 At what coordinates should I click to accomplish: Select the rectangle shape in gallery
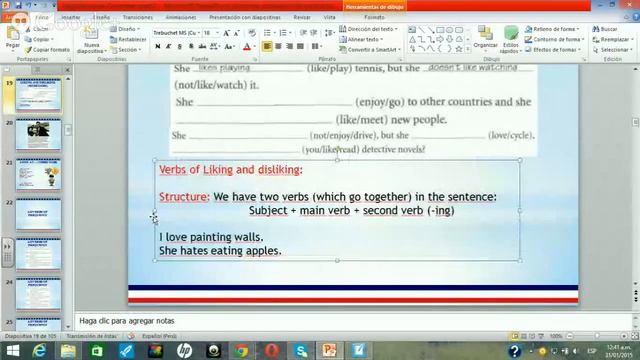pyautogui.click(x=440, y=30)
